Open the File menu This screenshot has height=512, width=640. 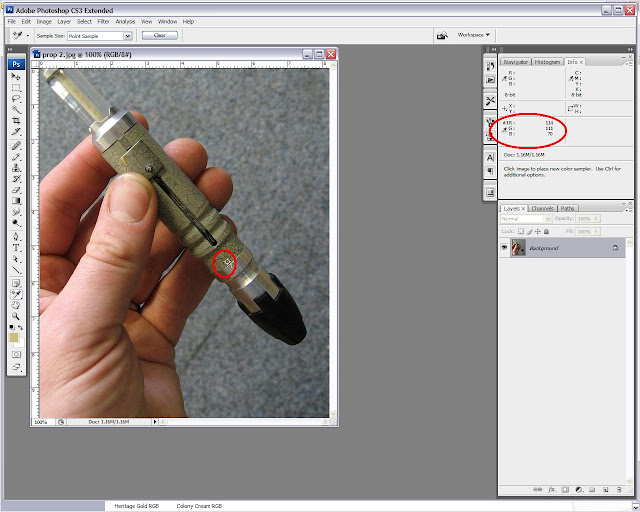click(12, 22)
